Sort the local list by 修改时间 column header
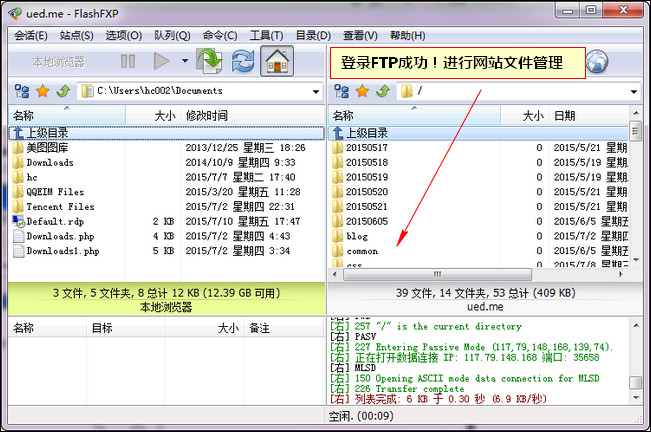Screen dimensions: 651x432 [x=253, y=115]
